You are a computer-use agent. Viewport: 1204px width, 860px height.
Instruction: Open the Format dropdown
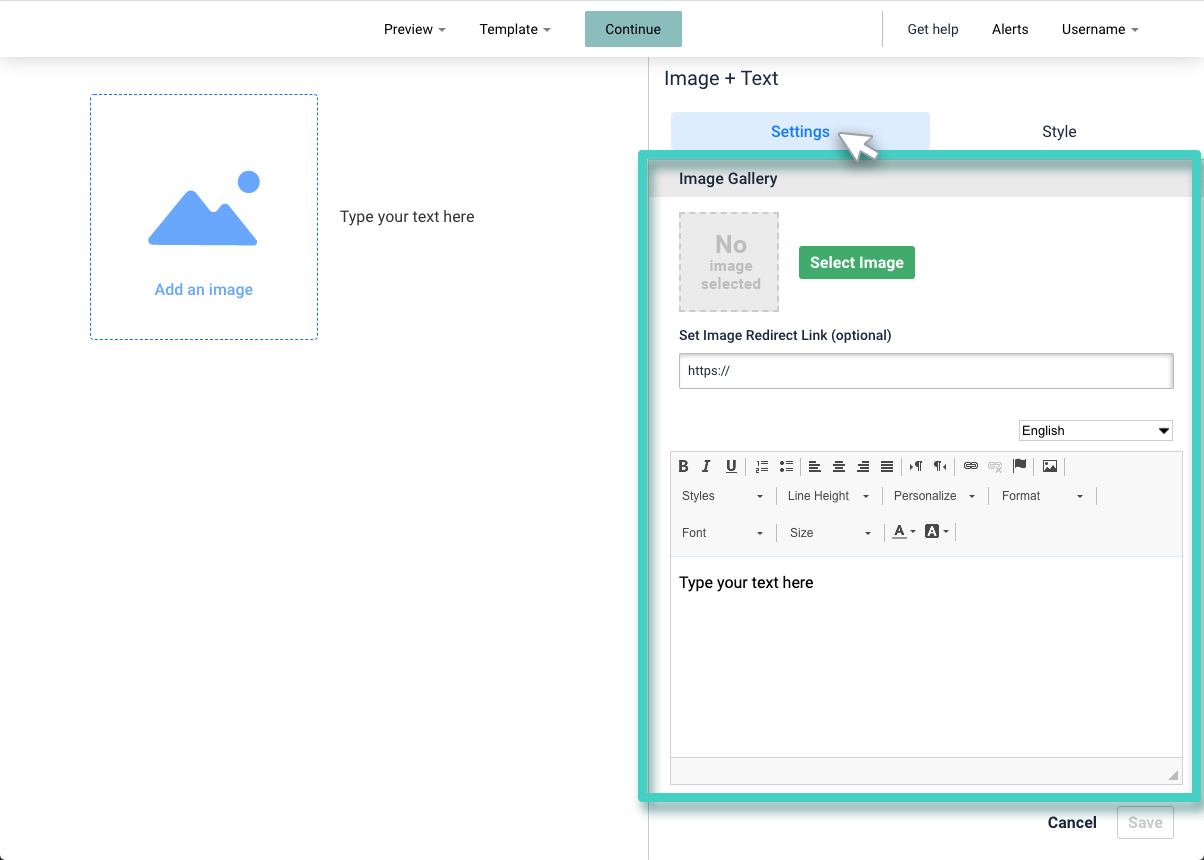coord(1043,496)
